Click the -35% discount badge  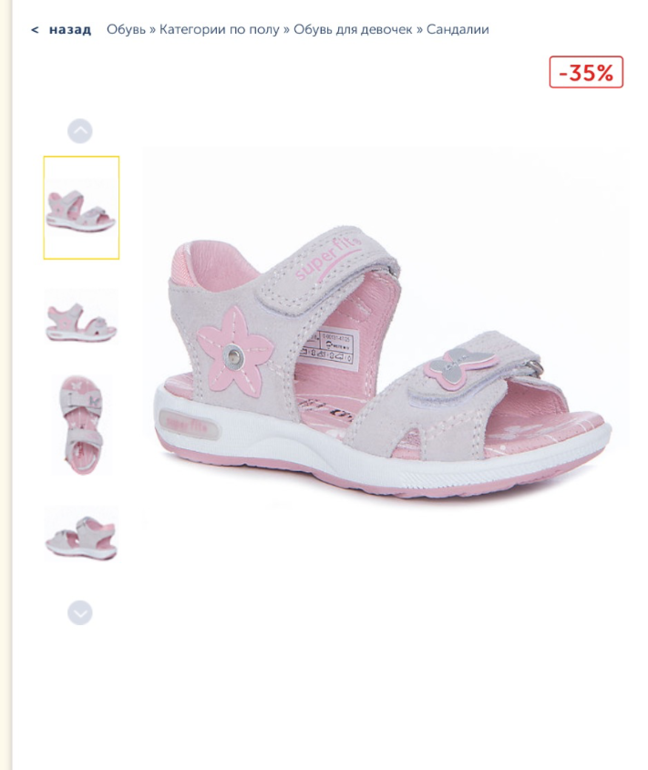586,72
